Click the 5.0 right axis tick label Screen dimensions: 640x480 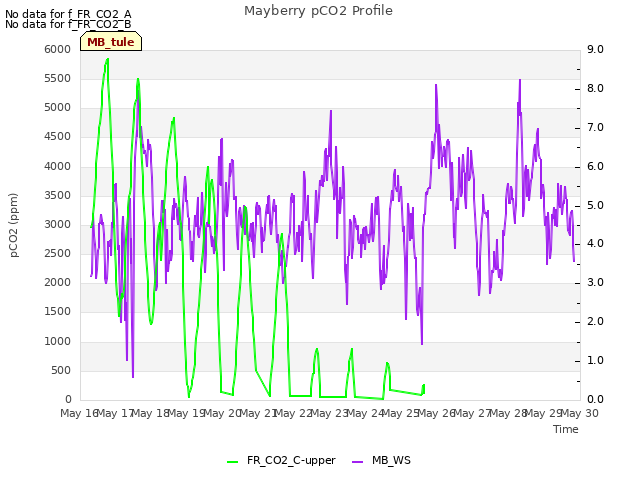click(x=595, y=205)
